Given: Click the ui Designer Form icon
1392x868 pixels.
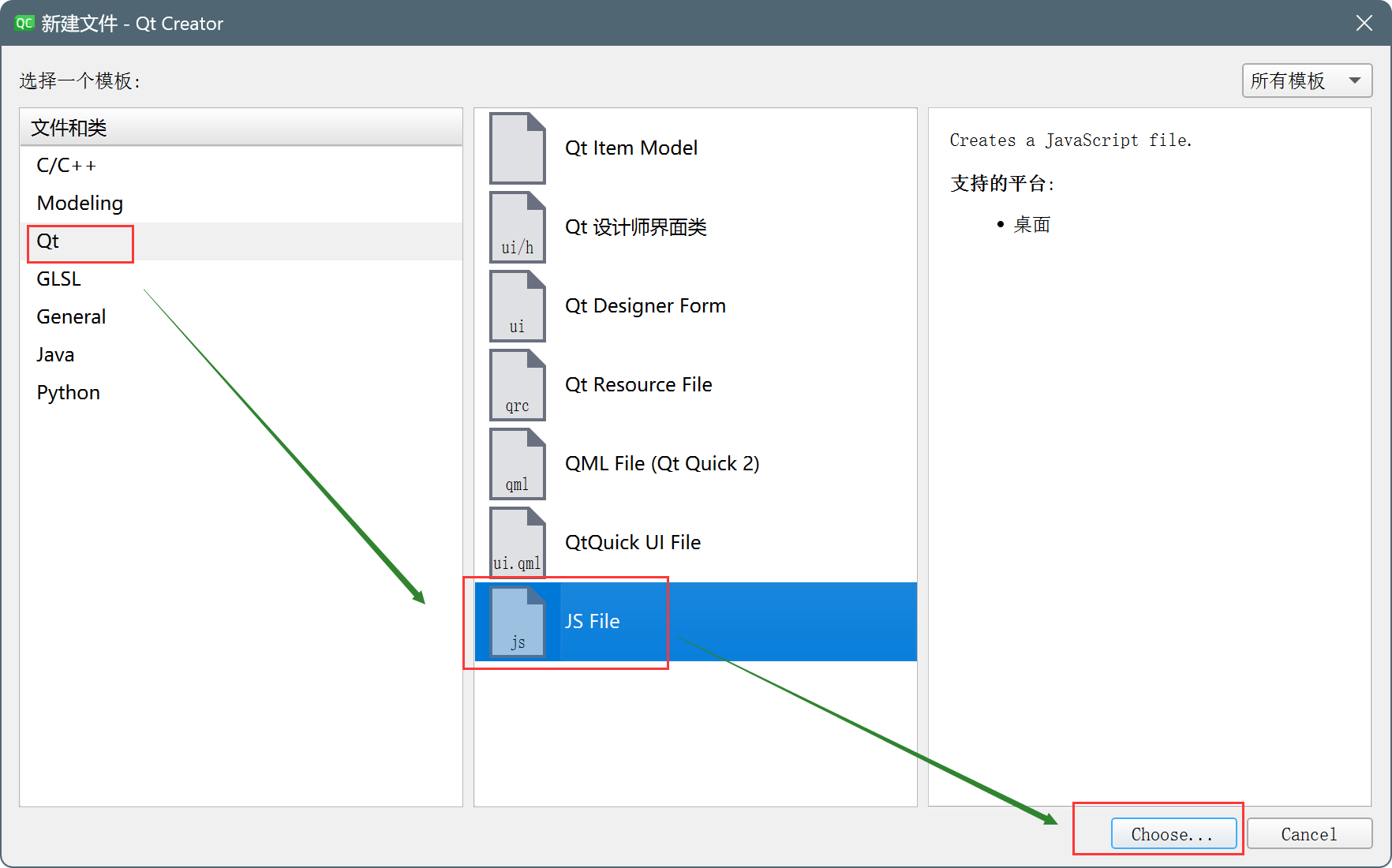Looking at the screenshot, I should click(517, 306).
